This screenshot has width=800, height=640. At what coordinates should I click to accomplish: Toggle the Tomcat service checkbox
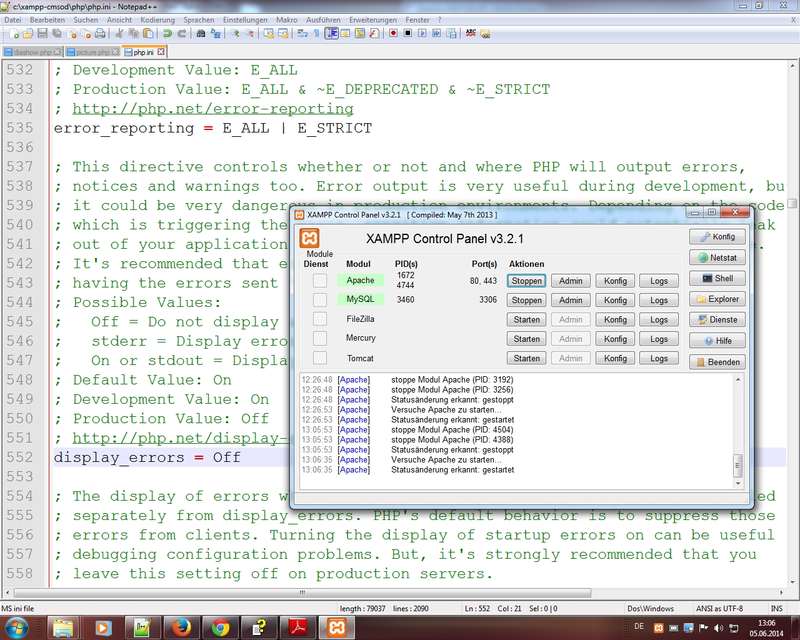tap(320, 358)
